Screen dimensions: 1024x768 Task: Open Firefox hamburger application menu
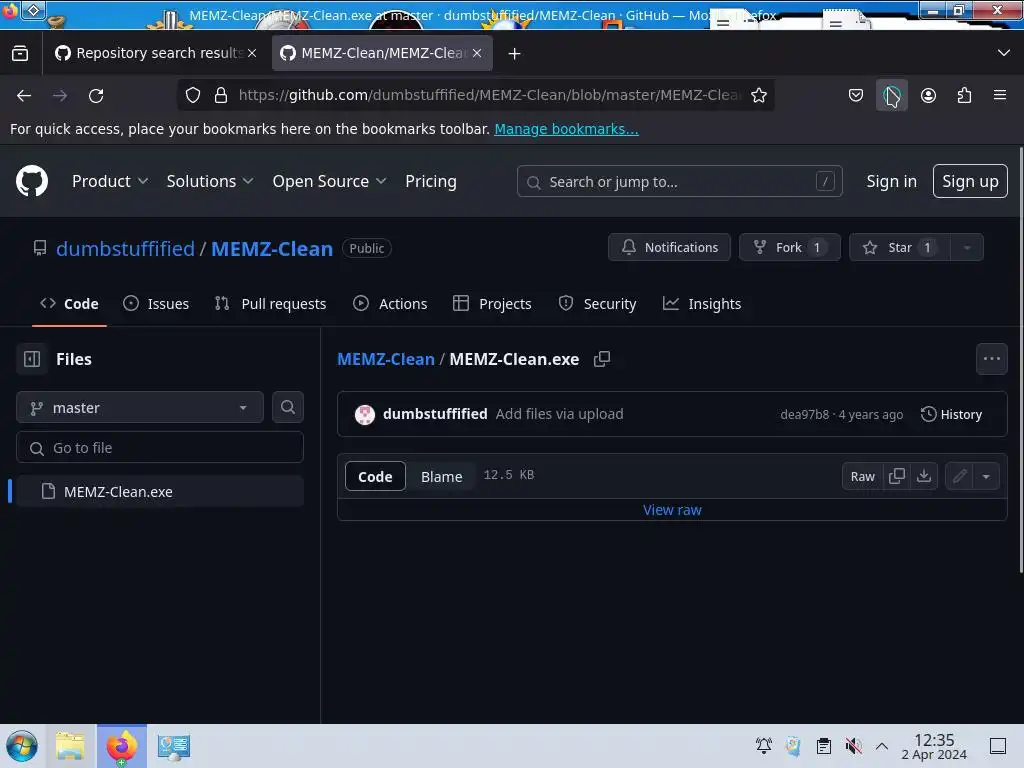click(x=1000, y=95)
